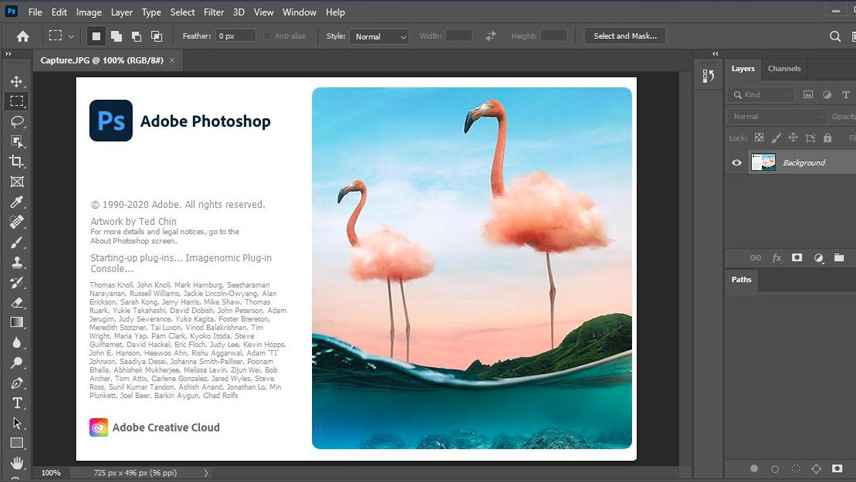Hide the Background layer with eye icon
The height and width of the screenshot is (482, 856).
click(x=736, y=163)
